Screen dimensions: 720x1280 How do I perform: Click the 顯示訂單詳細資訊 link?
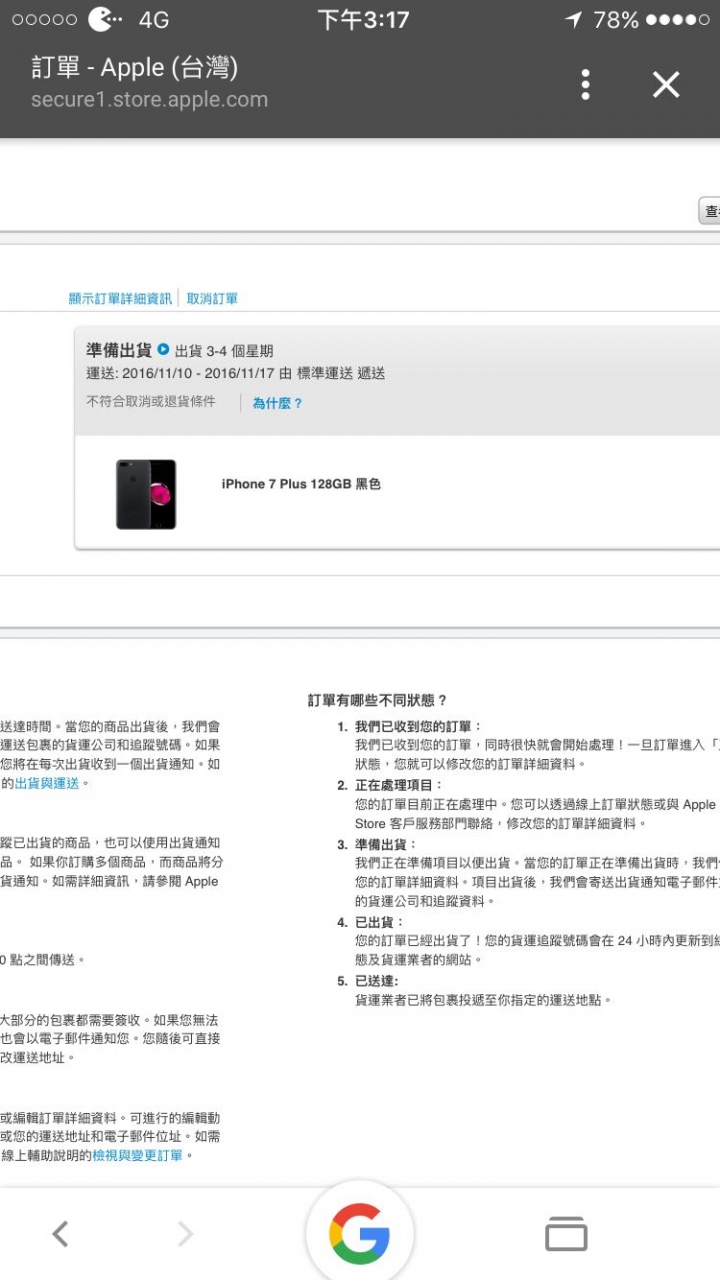[x=120, y=298]
